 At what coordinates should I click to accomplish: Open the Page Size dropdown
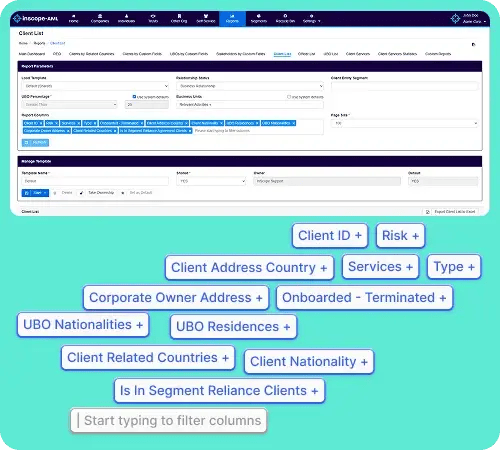pyautogui.click(x=404, y=123)
